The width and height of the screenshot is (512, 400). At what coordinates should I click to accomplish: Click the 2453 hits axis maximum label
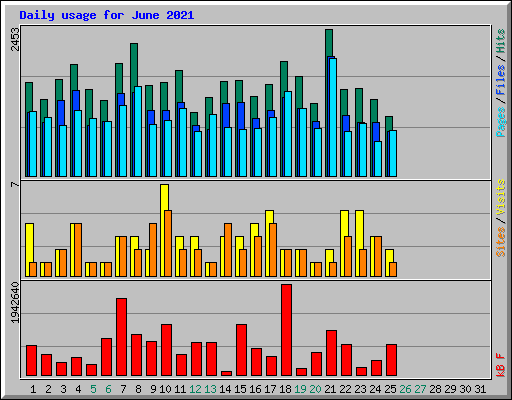[15, 39]
